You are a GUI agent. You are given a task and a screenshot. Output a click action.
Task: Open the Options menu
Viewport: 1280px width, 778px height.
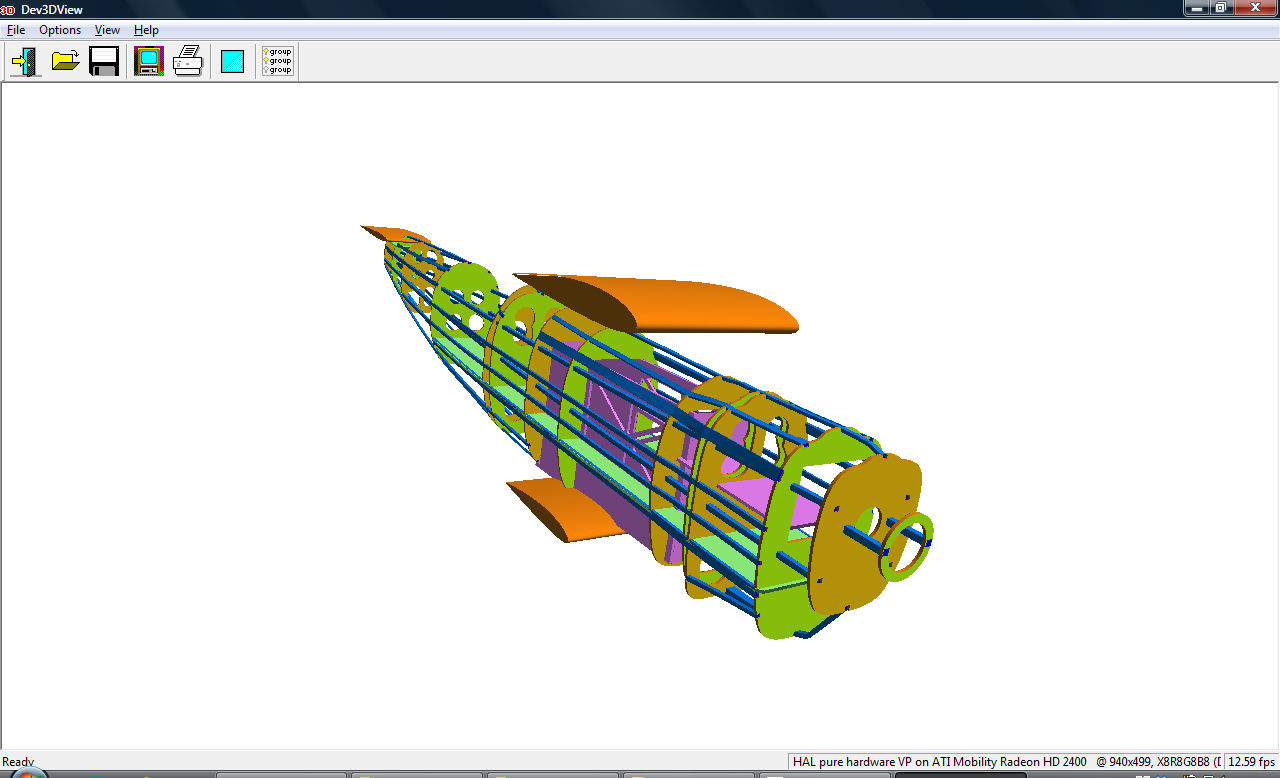coord(60,30)
